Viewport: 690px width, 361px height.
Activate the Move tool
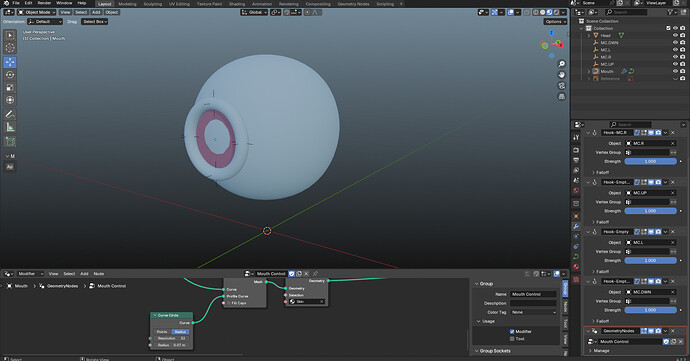(10, 62)
